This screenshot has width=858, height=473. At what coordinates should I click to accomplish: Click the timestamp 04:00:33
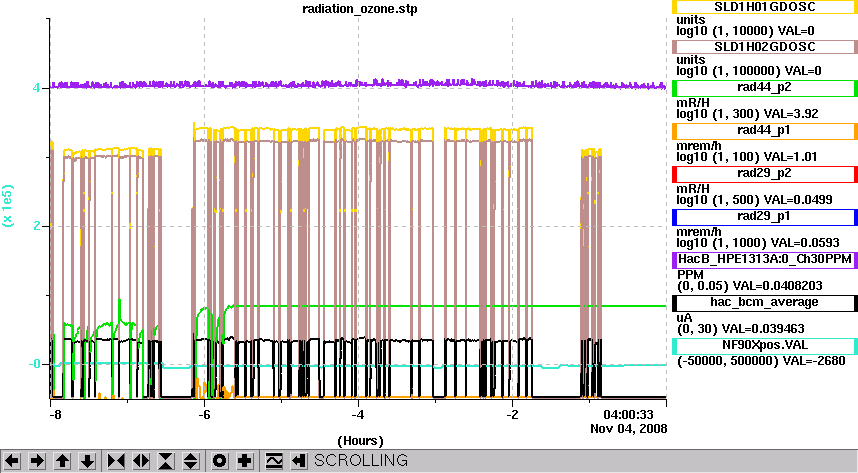pos(628,414)
